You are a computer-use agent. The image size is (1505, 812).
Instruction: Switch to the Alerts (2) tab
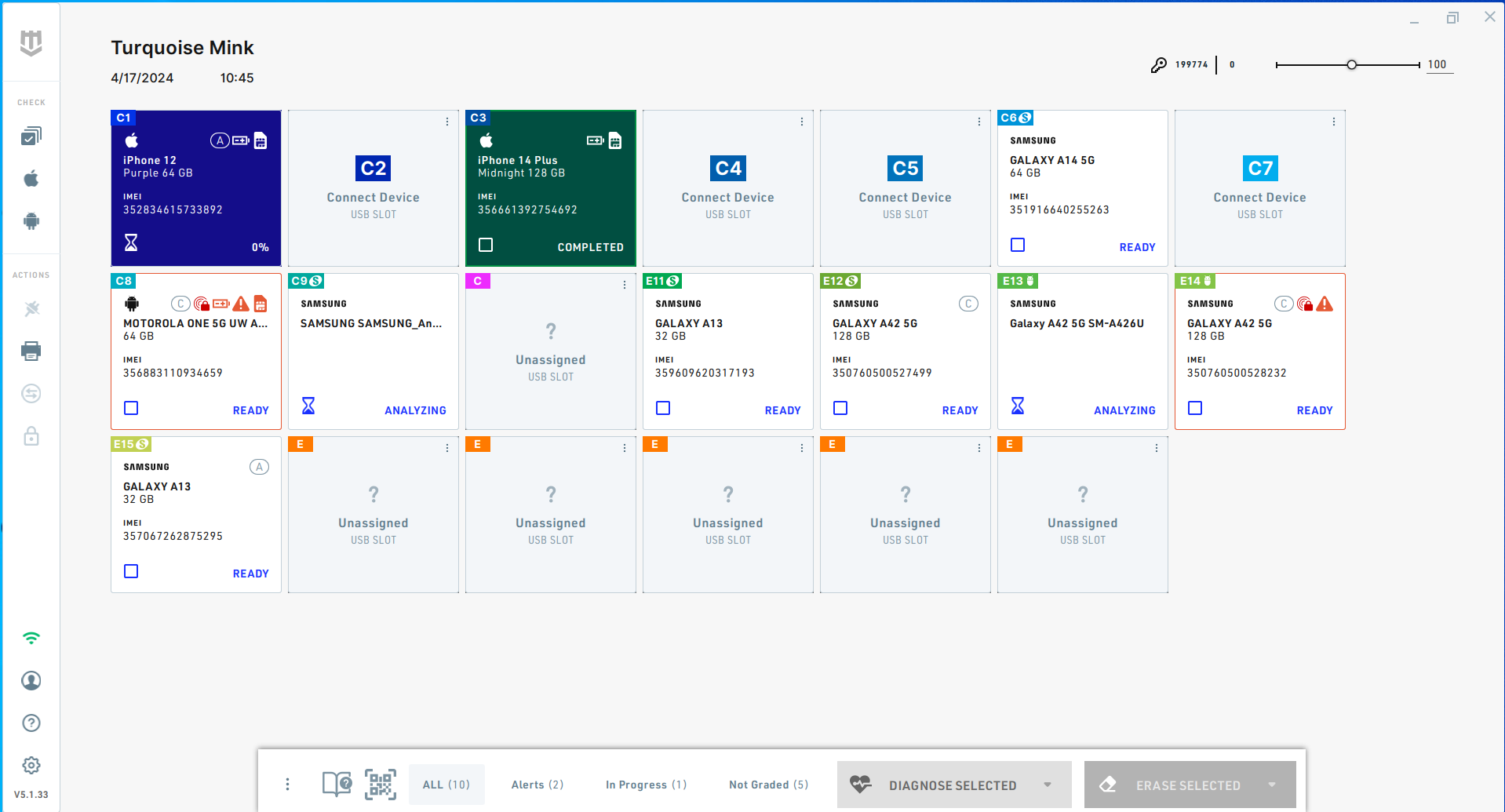tap(537, 785)
